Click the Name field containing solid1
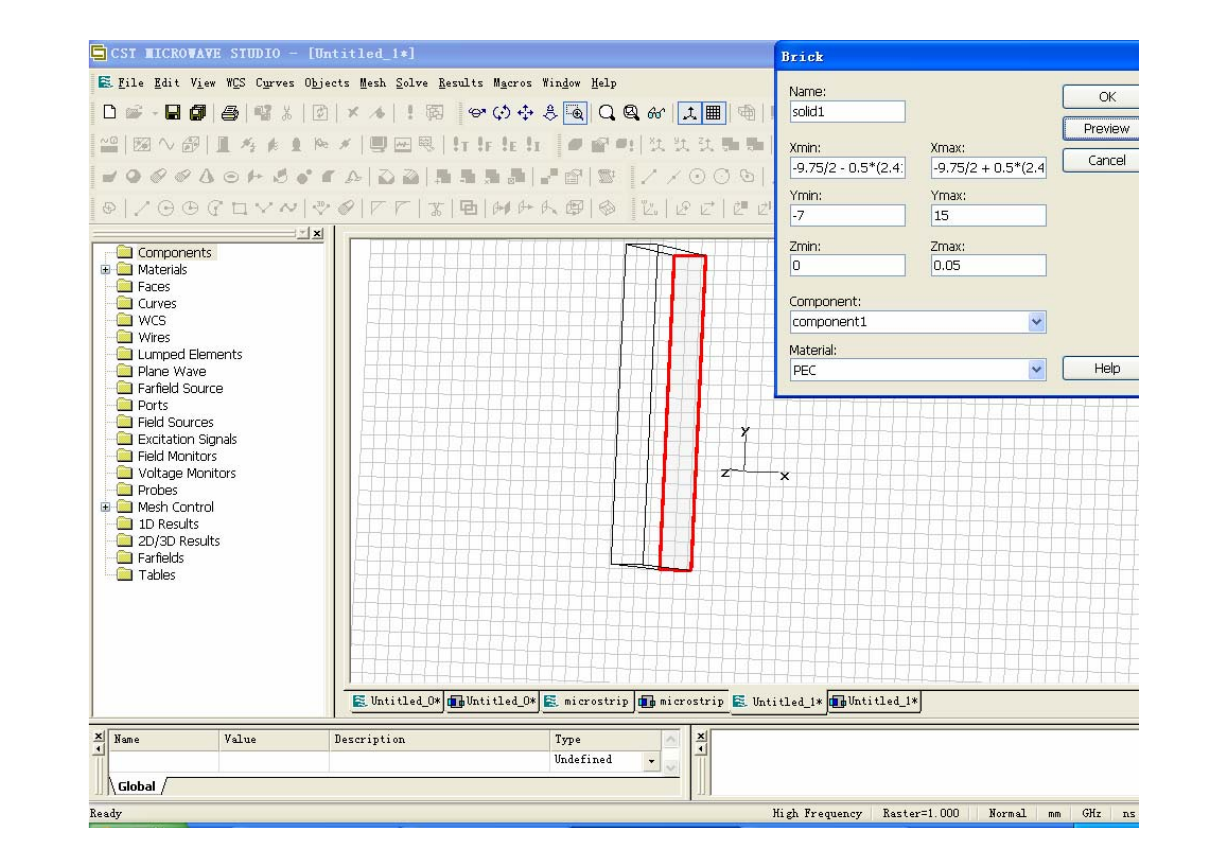 tap(847, 112)
